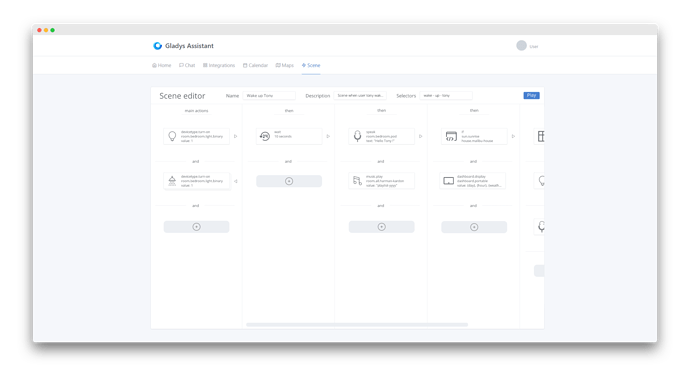Select the 'wait 10 seconds' action text

283,134
